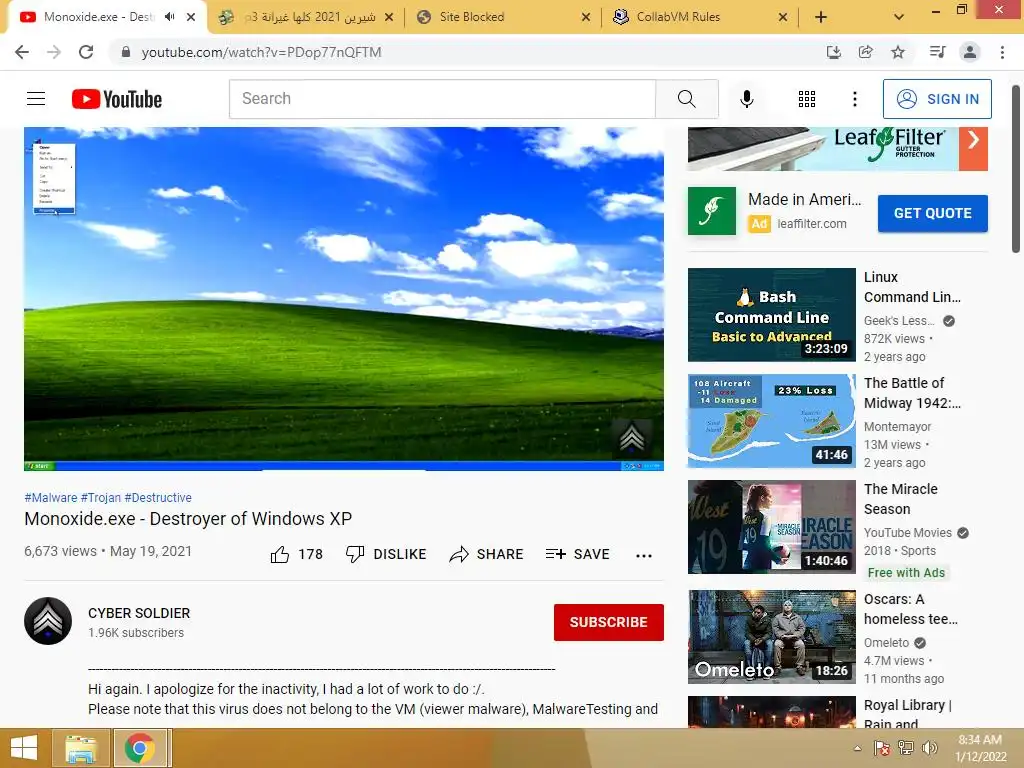Click the Chrome taskbar icon
This screenshot has height=768, width=1024.
pyautogui.click(x=140, y=748)
